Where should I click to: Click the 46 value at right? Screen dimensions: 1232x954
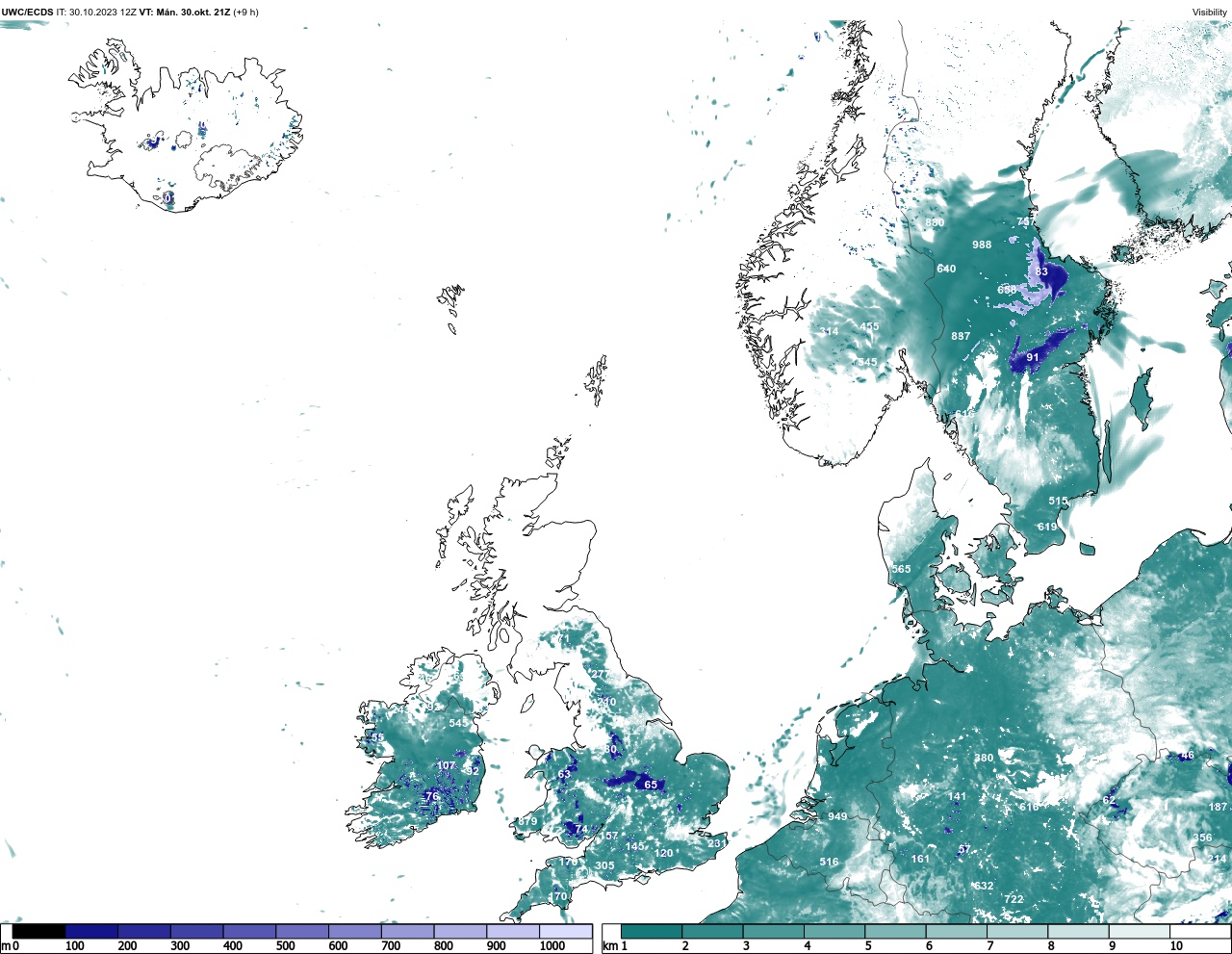[1187, 756]
